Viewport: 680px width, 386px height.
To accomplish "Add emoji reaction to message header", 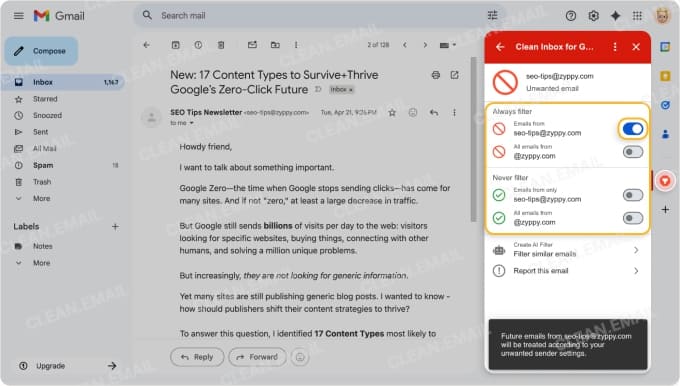I will point(413,113).
